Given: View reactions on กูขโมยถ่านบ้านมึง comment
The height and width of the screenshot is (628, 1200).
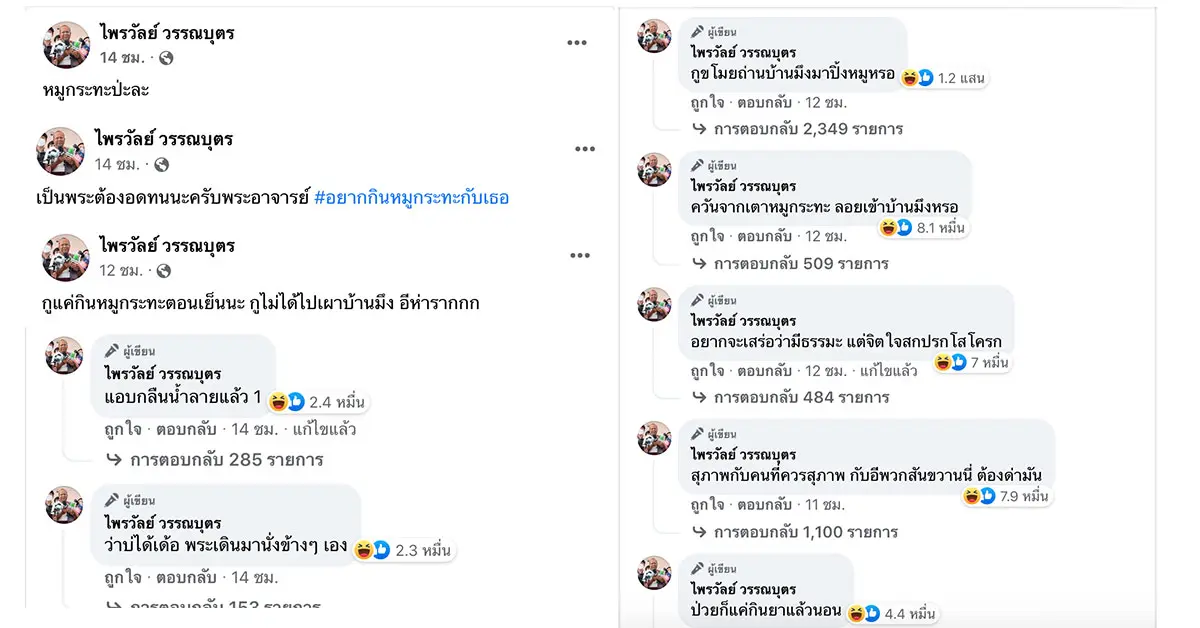Looking at the screenshot, I should point(916,77).
